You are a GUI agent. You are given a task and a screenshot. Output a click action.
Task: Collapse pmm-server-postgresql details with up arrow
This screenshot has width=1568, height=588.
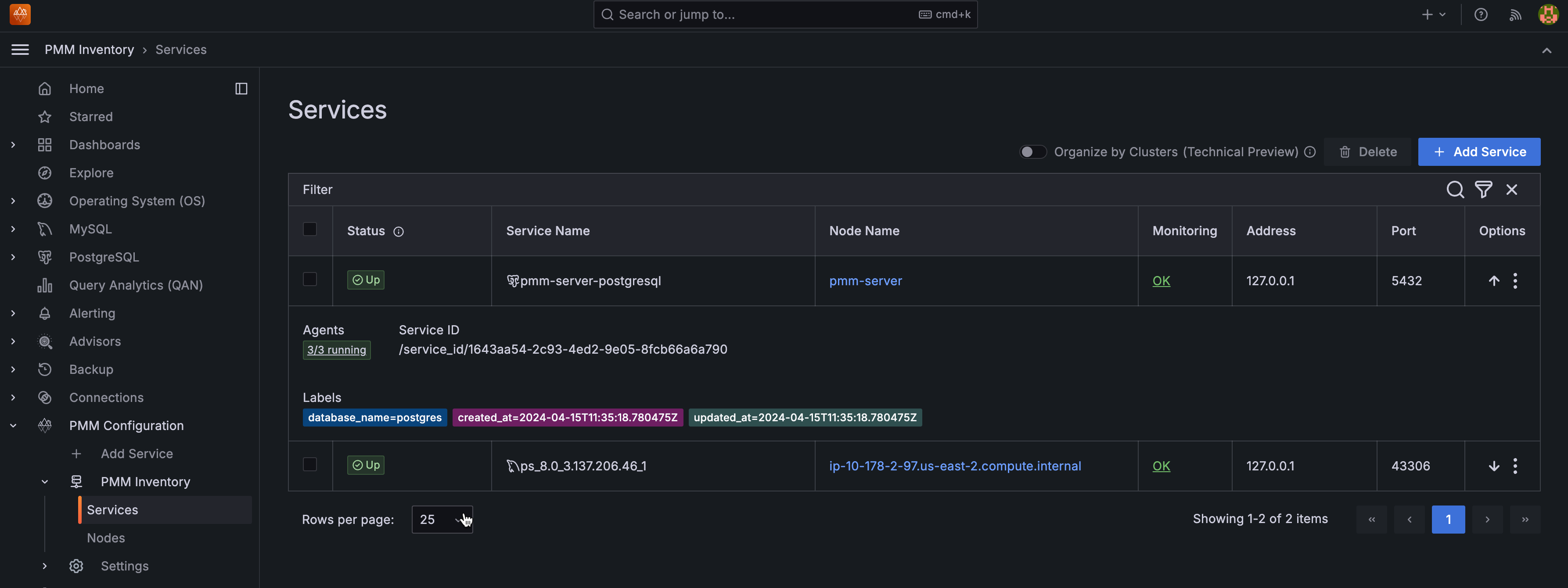click(1494, 280)
